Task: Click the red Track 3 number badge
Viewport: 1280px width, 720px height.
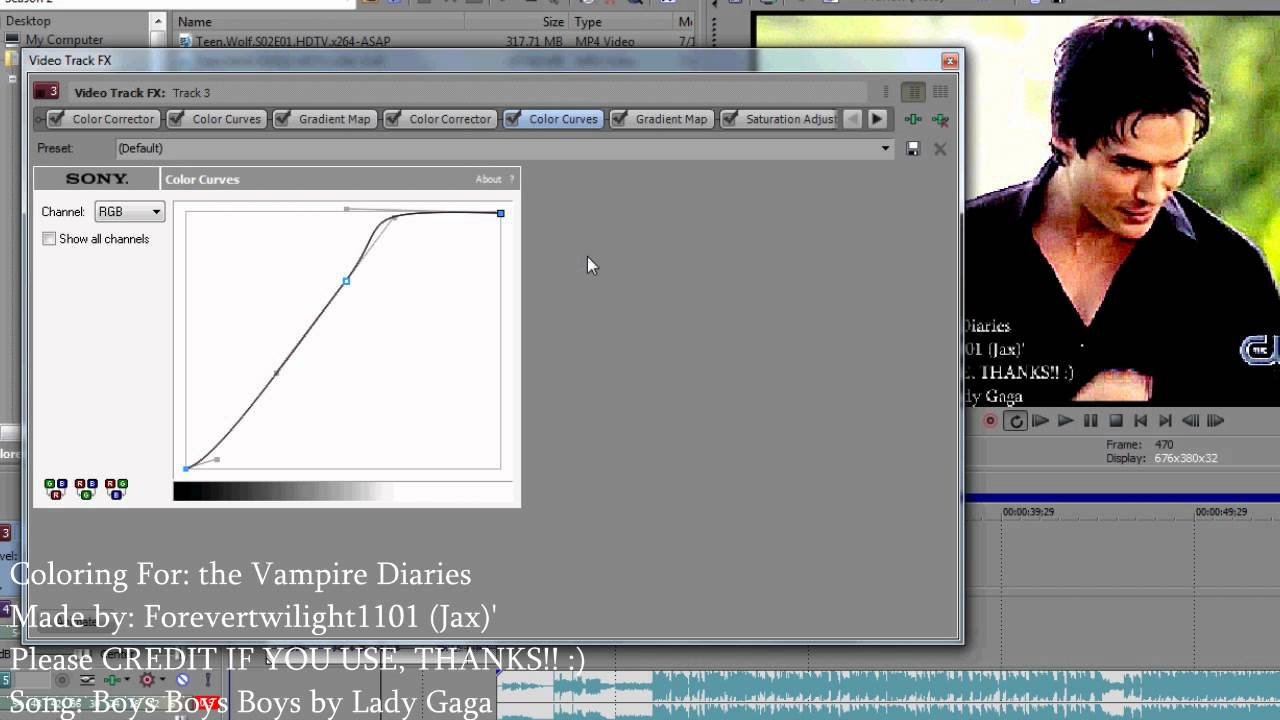Action: click(x=47, y=92)
